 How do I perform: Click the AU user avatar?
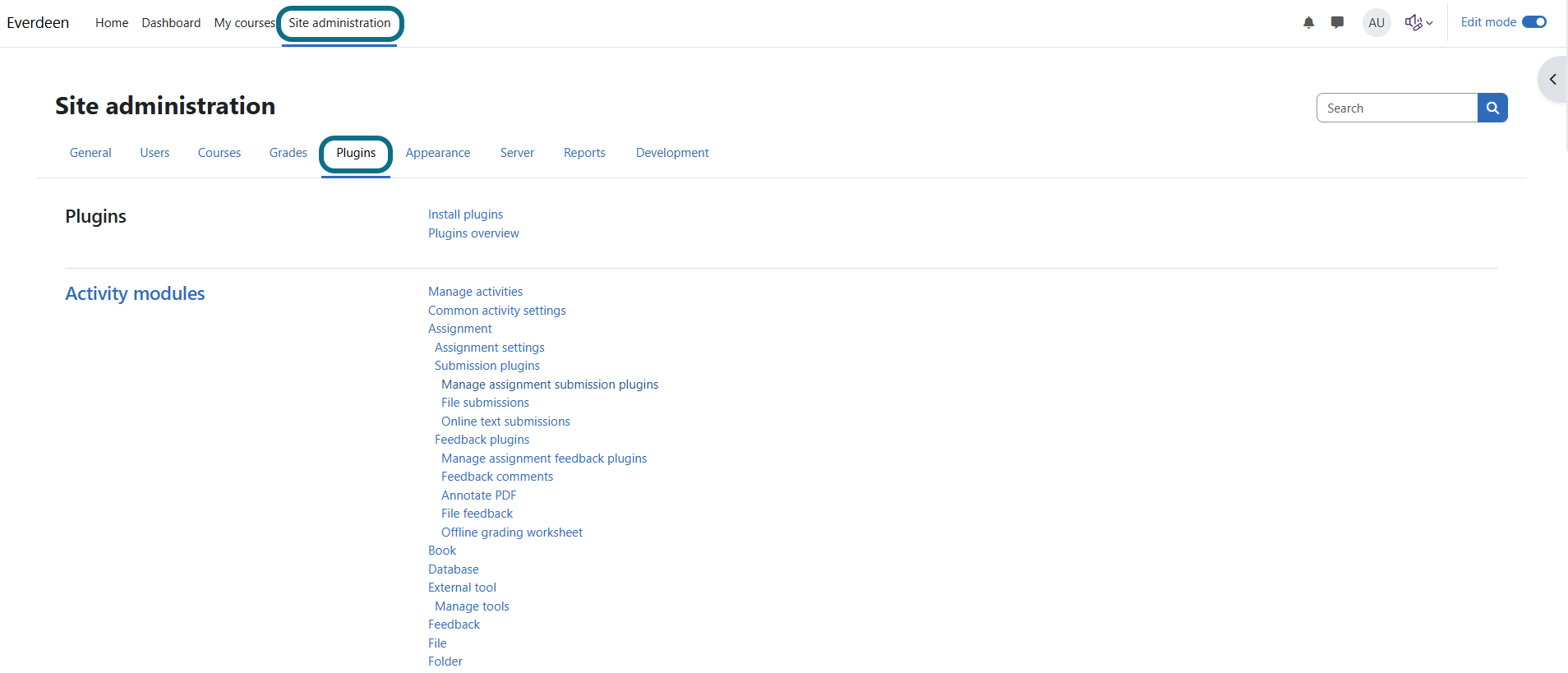click(1377, 23)
